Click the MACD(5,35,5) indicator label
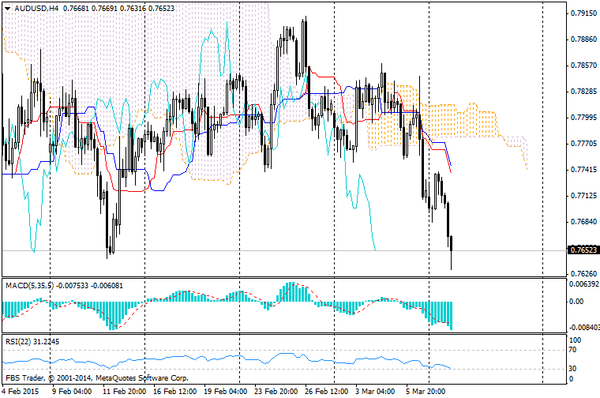Screen dimensions: 600x398 [30, 285]
